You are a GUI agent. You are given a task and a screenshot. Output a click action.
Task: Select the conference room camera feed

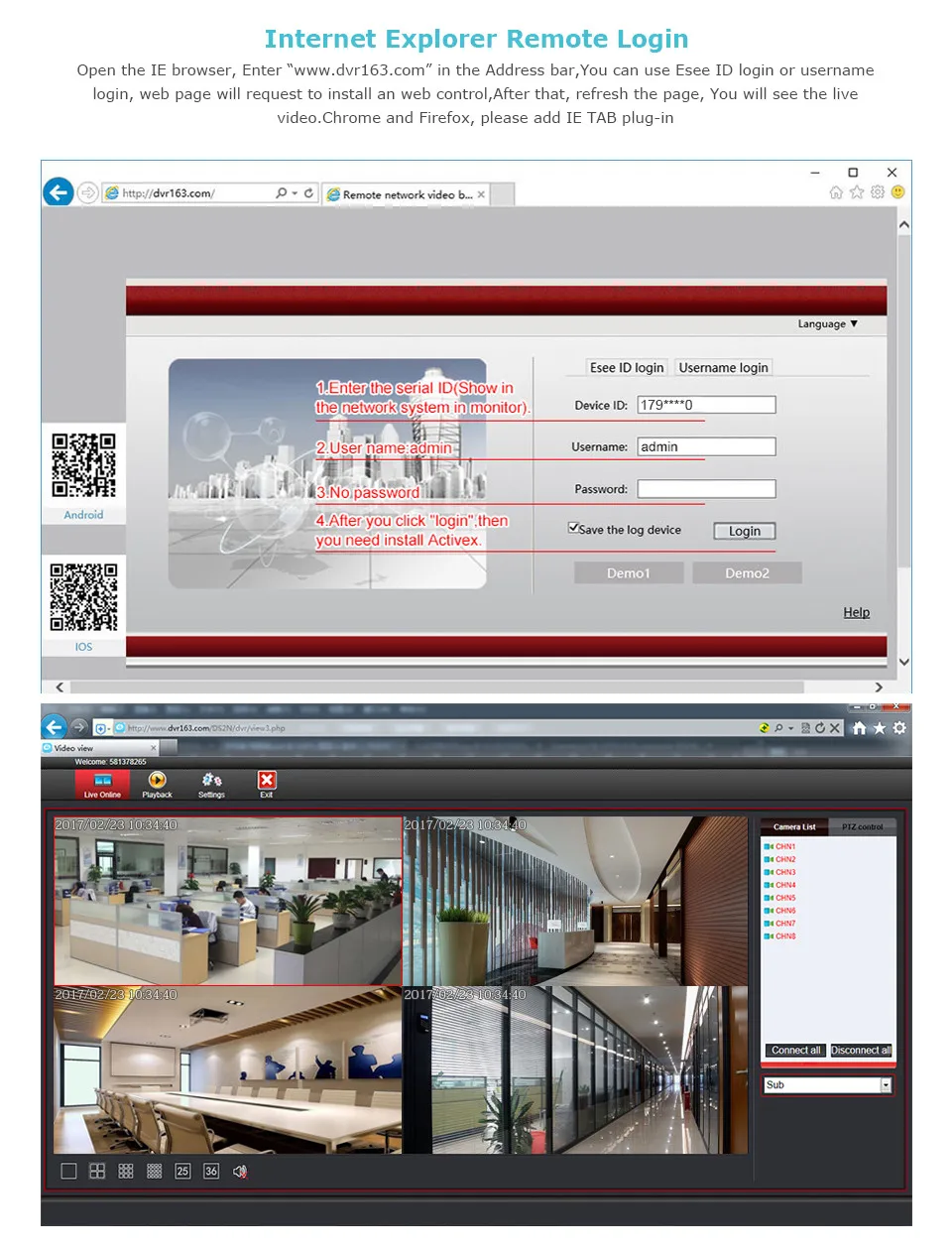click(228, 1069)
